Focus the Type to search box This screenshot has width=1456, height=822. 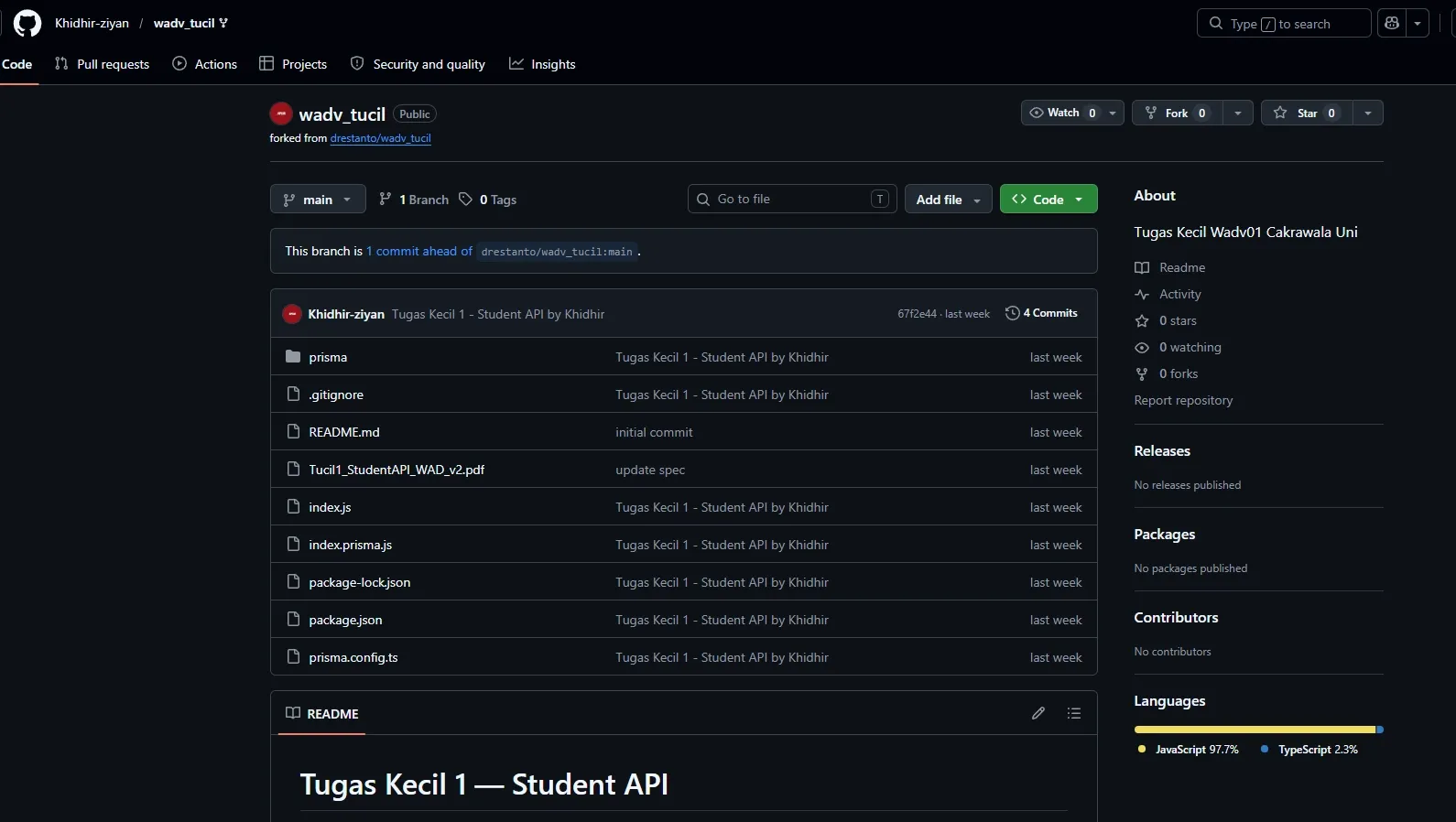[x=1283, y=23]
